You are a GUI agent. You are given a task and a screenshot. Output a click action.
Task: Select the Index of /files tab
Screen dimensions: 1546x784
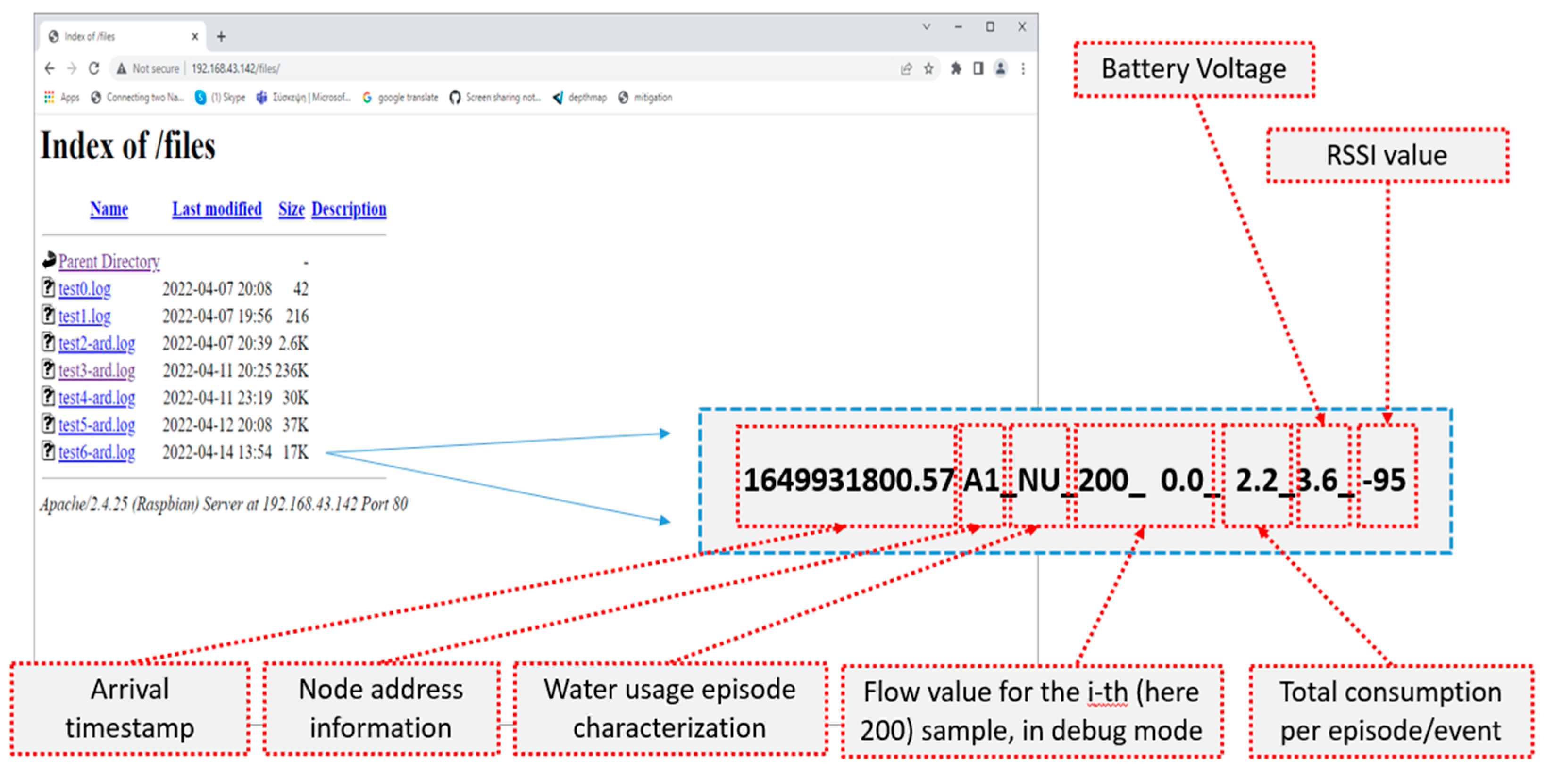click(x=123, y=37)
